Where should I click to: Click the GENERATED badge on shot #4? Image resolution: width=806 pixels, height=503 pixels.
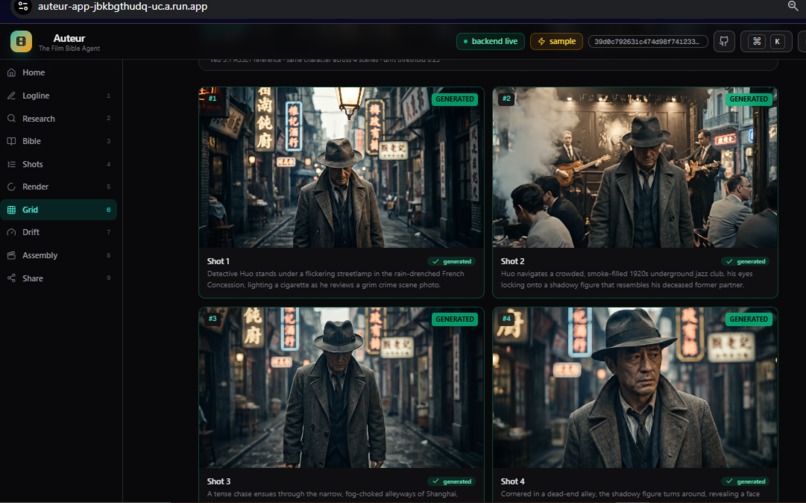[748, 319]
